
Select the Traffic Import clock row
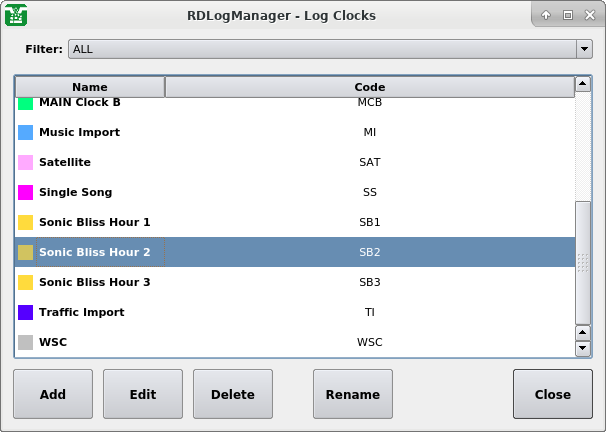click(81, 312)
